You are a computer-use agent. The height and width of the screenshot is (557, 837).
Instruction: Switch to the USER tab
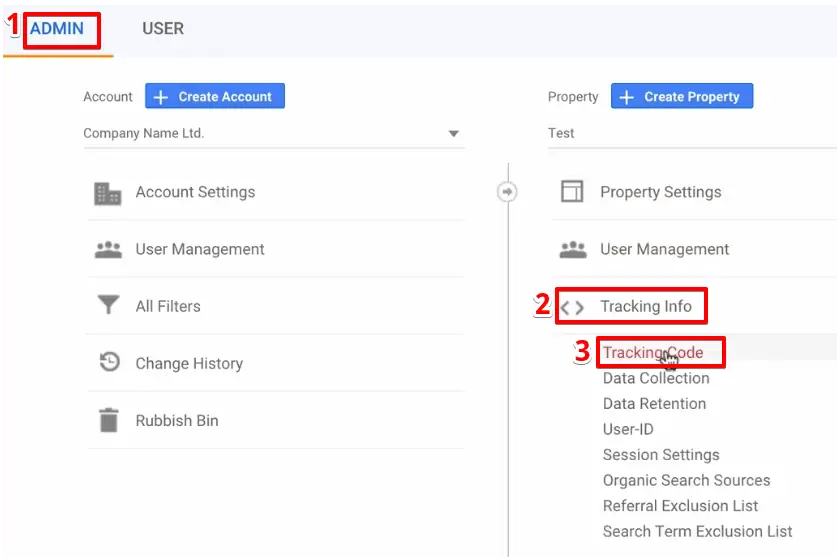(163, 28)
